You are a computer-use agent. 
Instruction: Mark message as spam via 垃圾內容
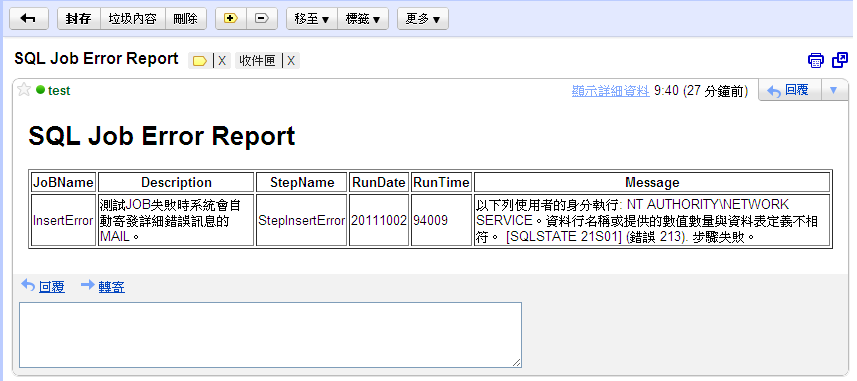coord(133,19)
